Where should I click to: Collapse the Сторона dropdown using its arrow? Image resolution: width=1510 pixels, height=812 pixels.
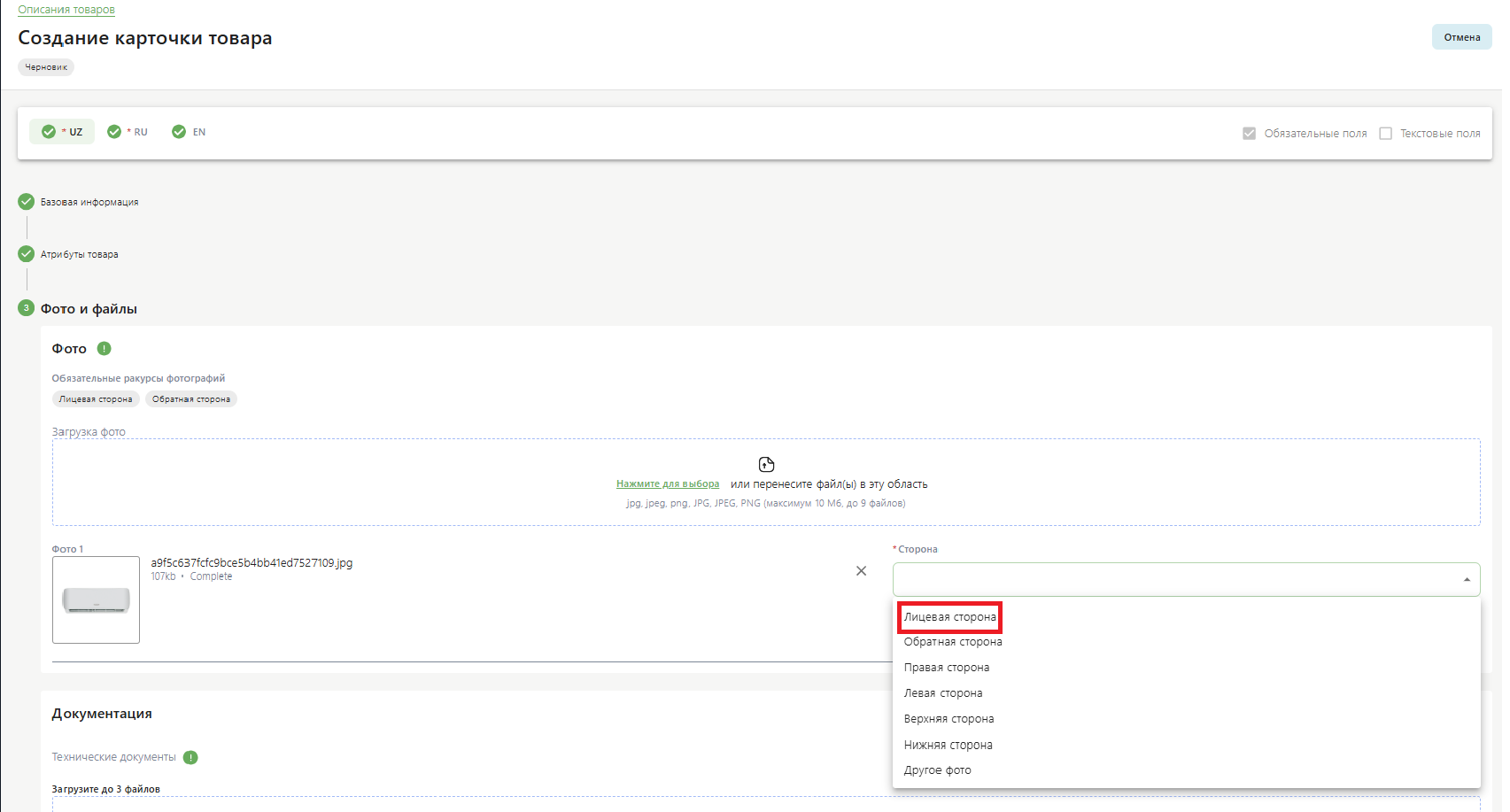[x=1467, y=580]
